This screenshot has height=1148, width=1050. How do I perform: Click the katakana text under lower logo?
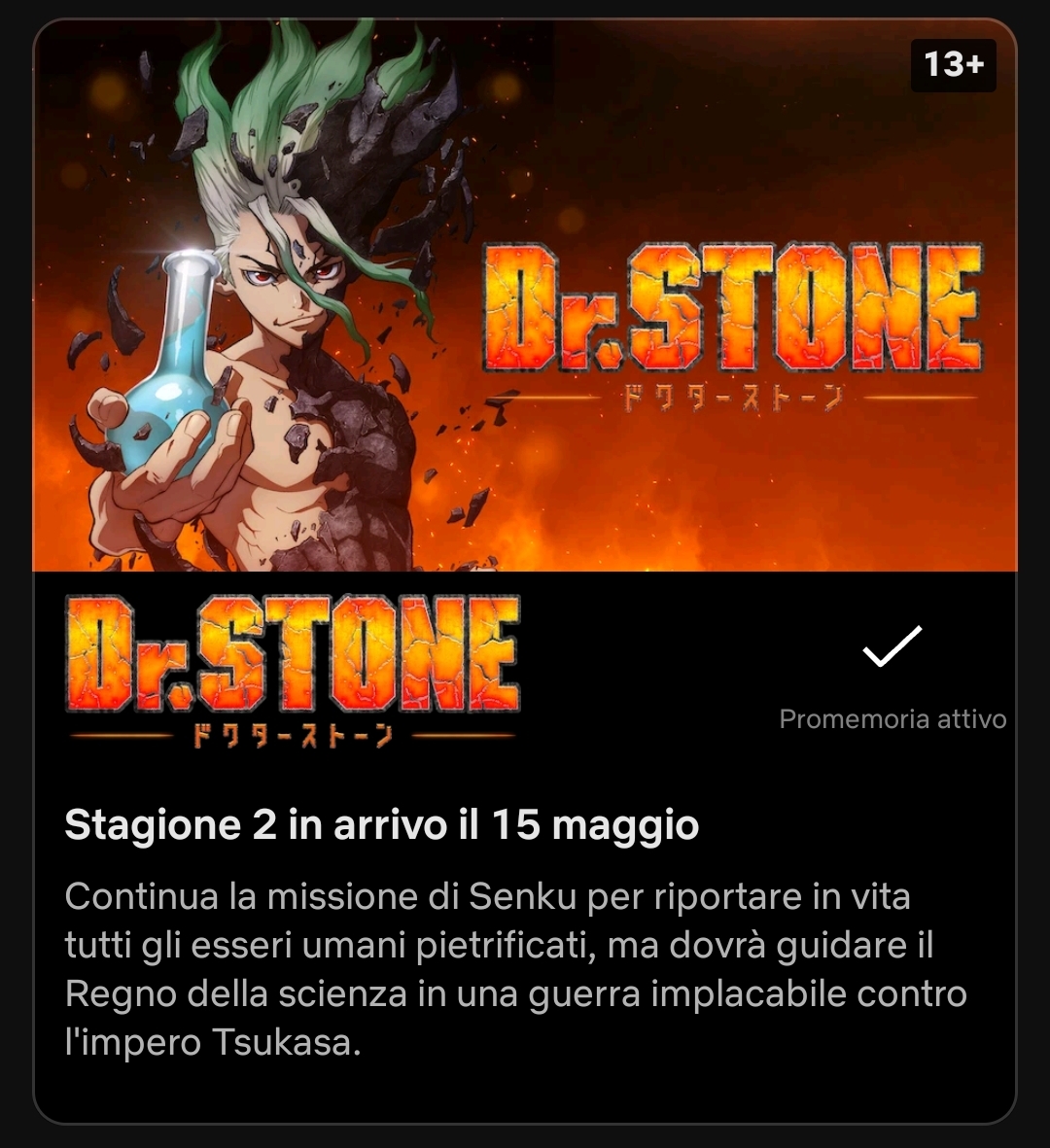[x=293, y=735]
